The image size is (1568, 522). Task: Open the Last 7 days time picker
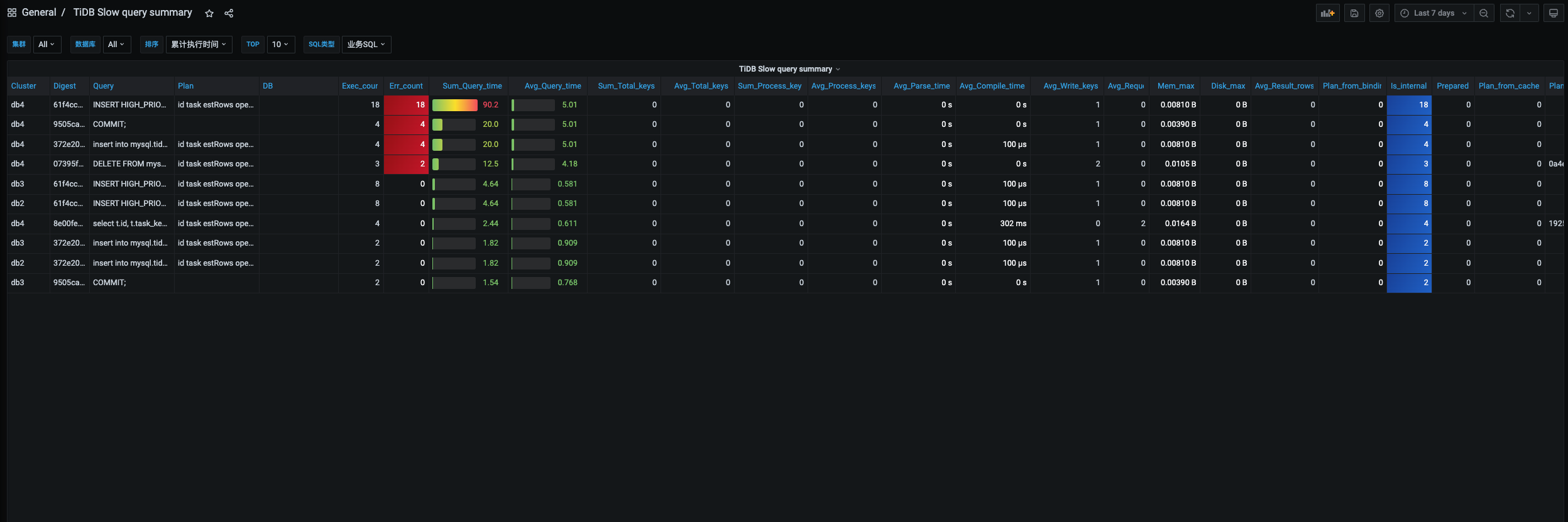pyautogui.click(x=1434, y=13)
